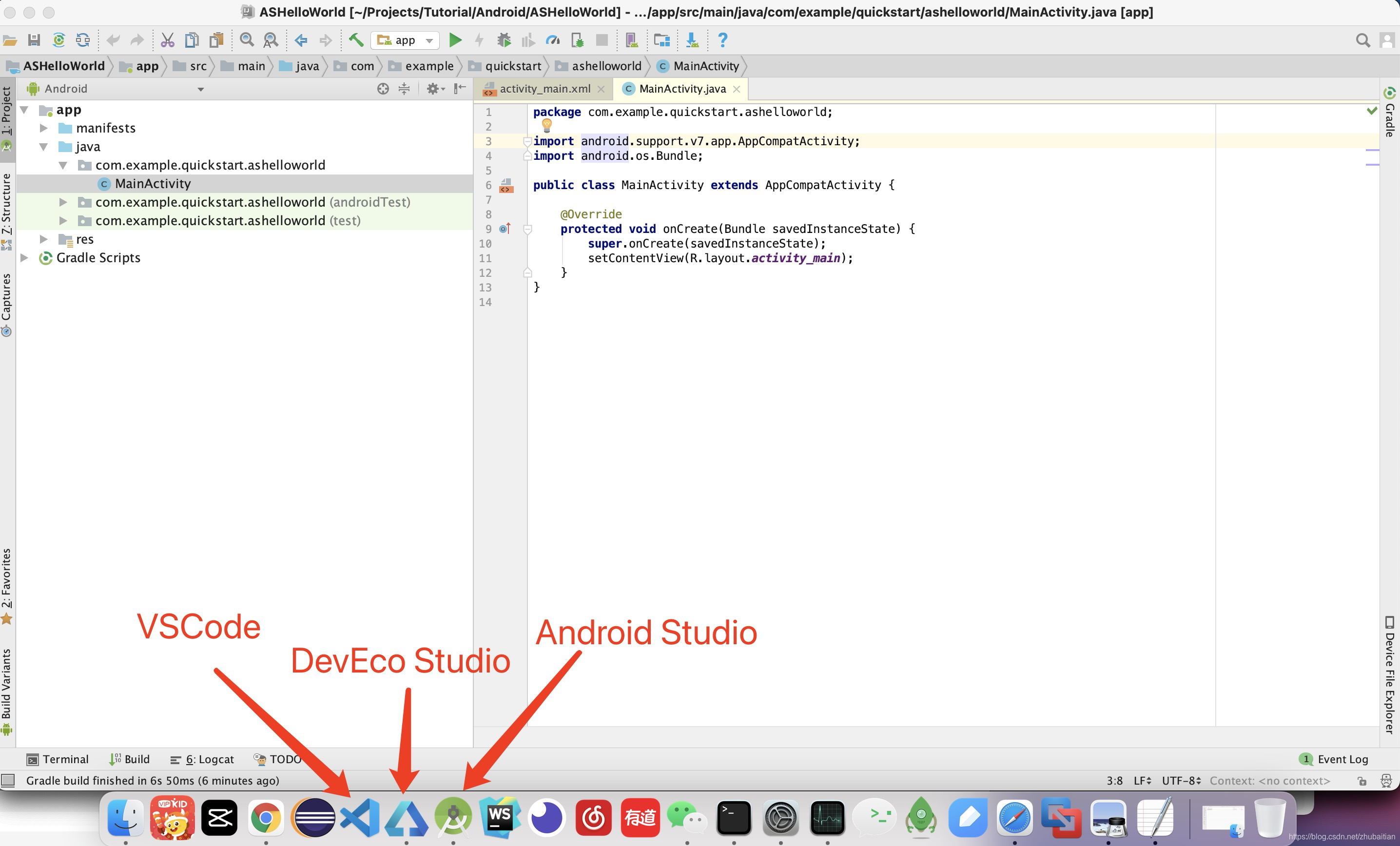
Task: Click LF line separator in status bar
Action: [1143, 781]
